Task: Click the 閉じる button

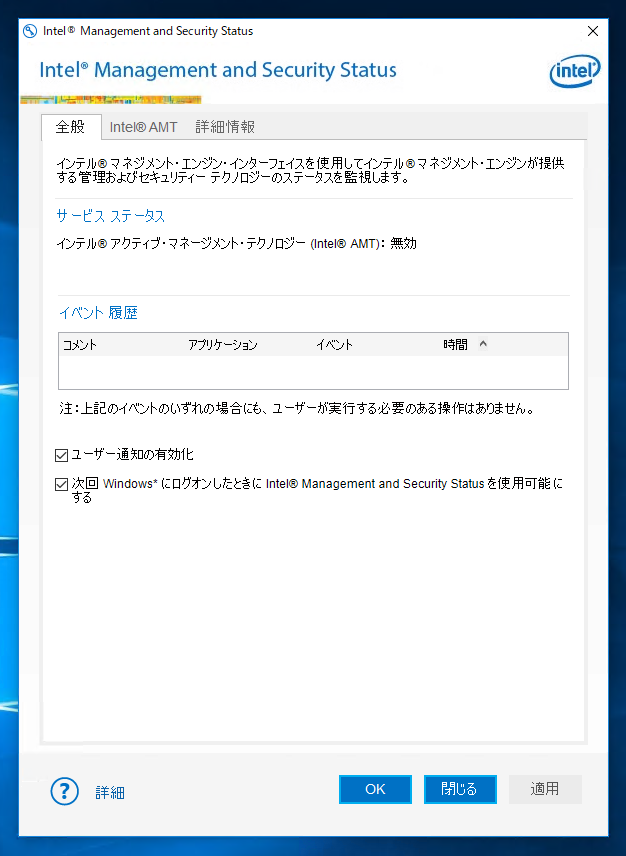Action: [460, 789]
